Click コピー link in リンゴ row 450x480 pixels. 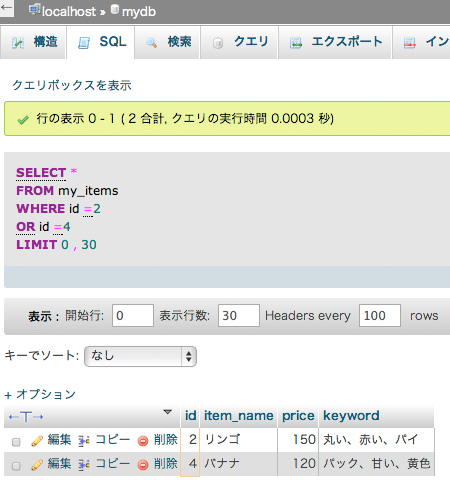tap(113, 440)
